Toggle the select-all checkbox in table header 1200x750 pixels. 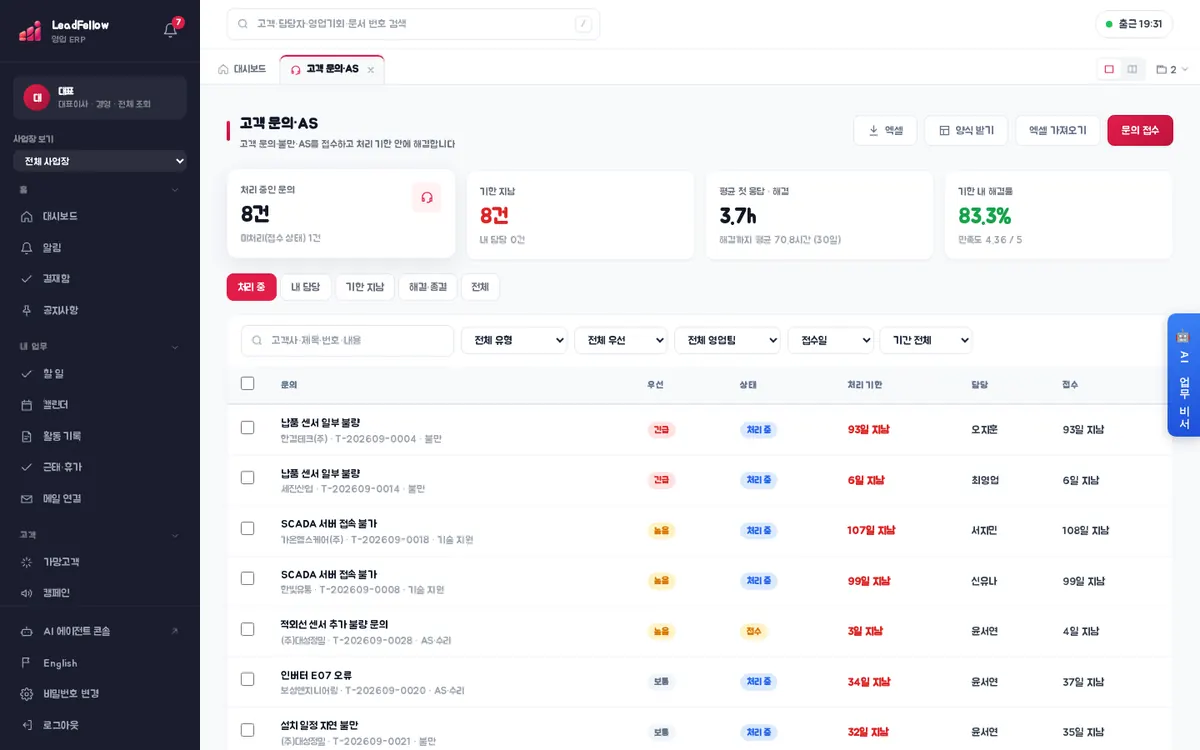tap(248, 383)
